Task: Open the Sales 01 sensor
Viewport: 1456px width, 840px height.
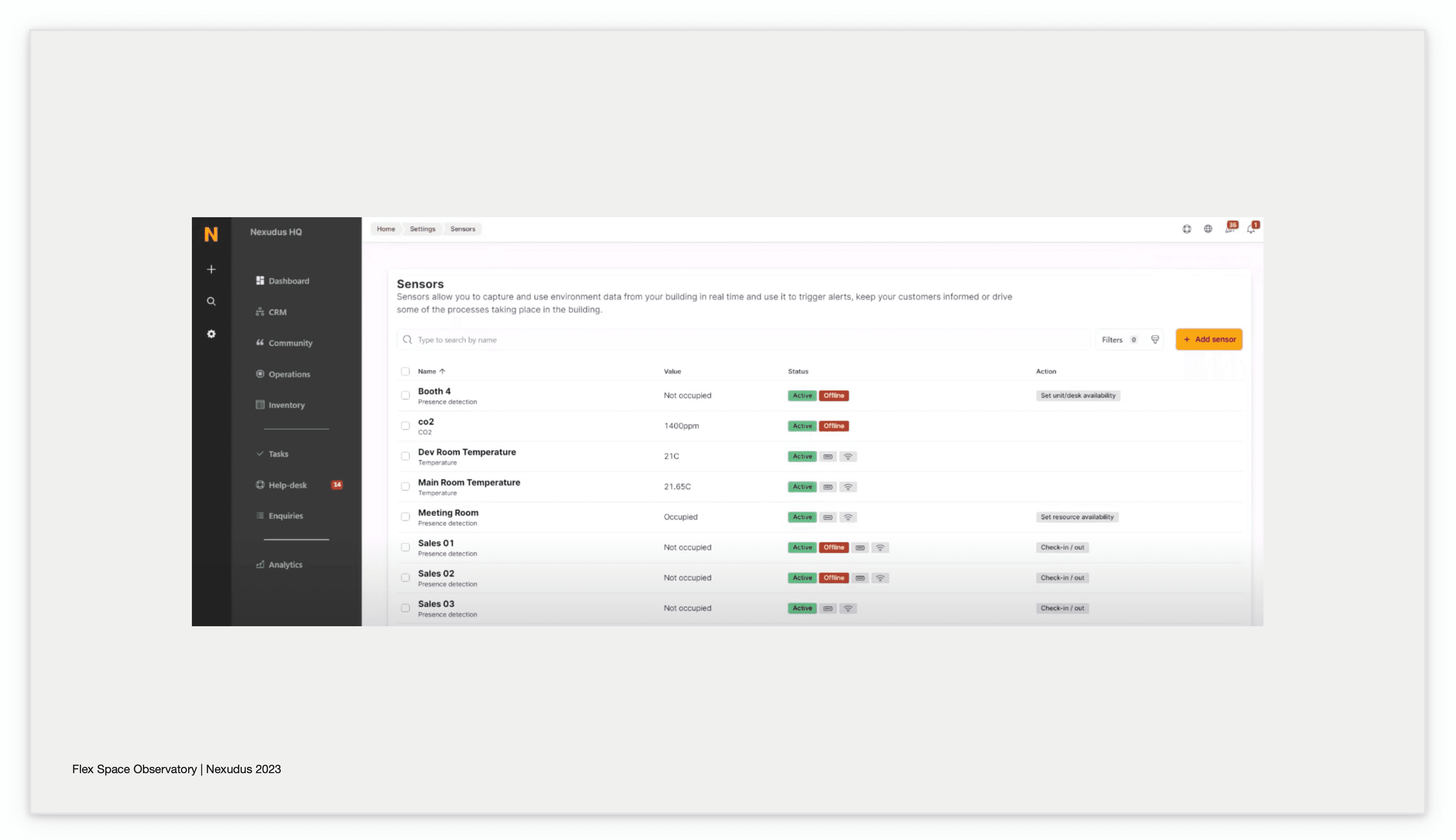Action: coord(436,543)
